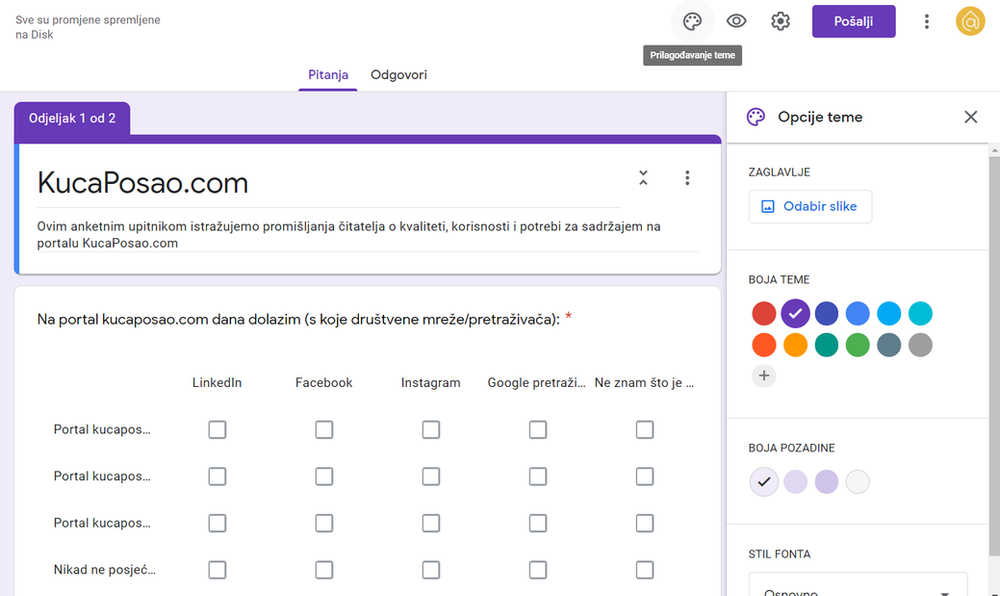Screen dimensions: 1000x596
Task: Expand the Odjeljak 1 od 2 header
Action: pyautogui.click(x=72, y=118)
